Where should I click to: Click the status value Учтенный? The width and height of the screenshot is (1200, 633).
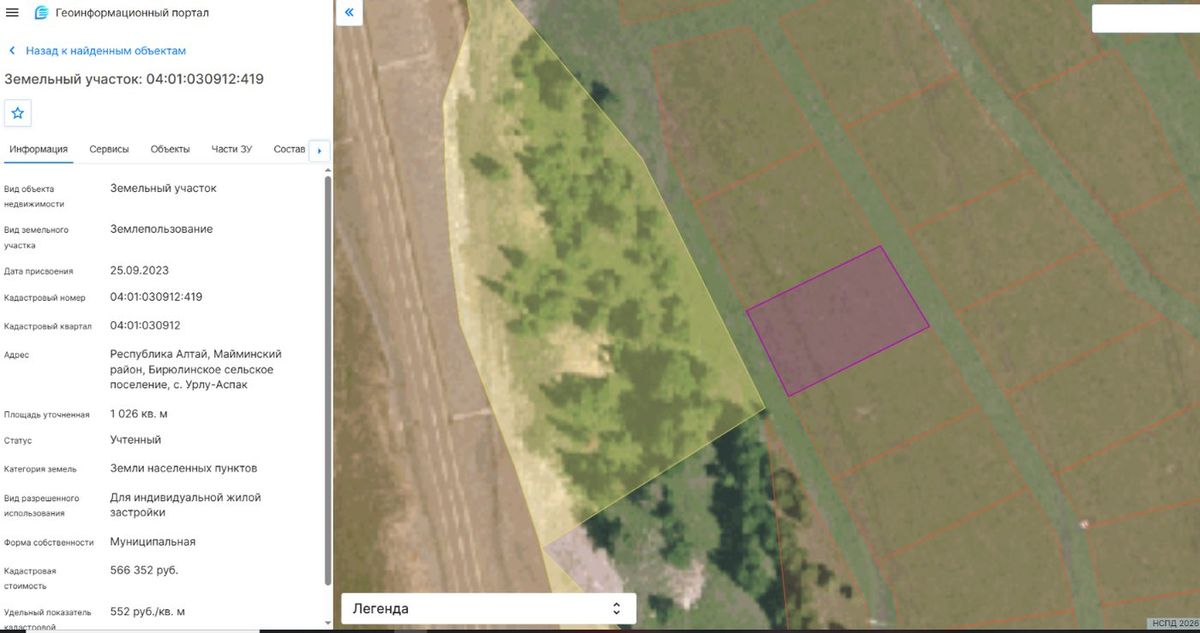(135, 440)
